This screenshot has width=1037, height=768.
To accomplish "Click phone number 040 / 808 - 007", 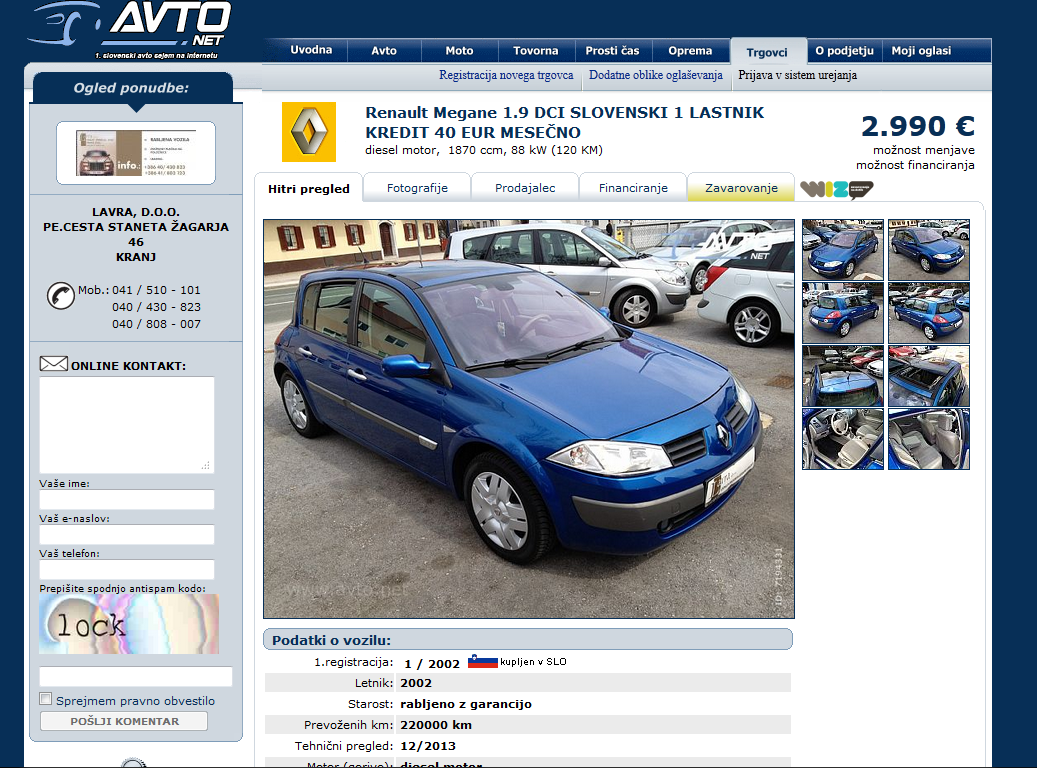I will point(156,325).
